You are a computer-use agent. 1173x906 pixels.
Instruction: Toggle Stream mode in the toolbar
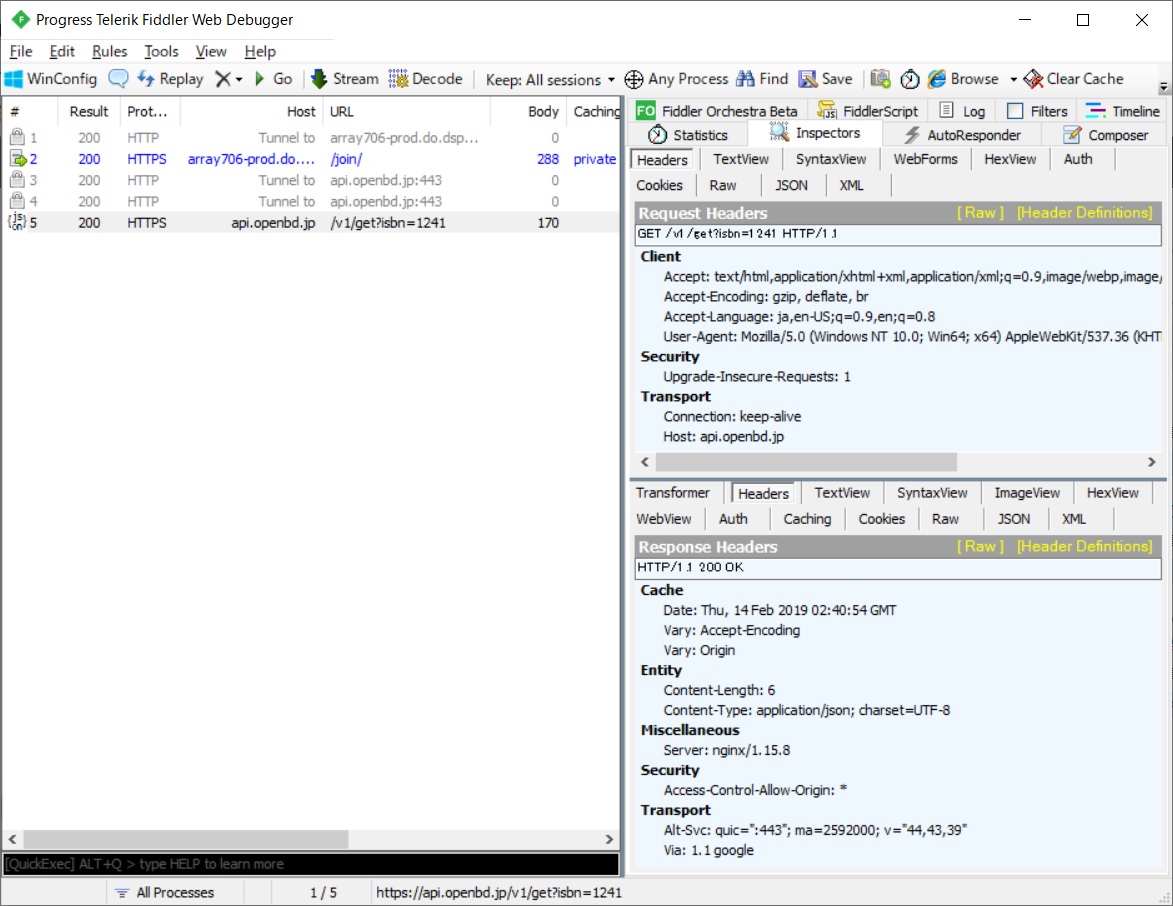pos(345,79)
